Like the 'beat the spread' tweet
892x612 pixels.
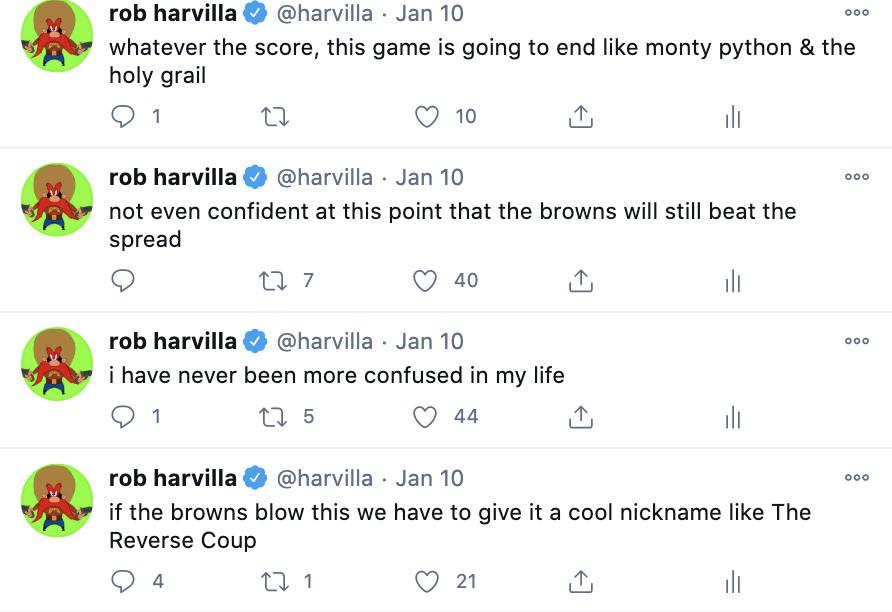pos(427,281)
